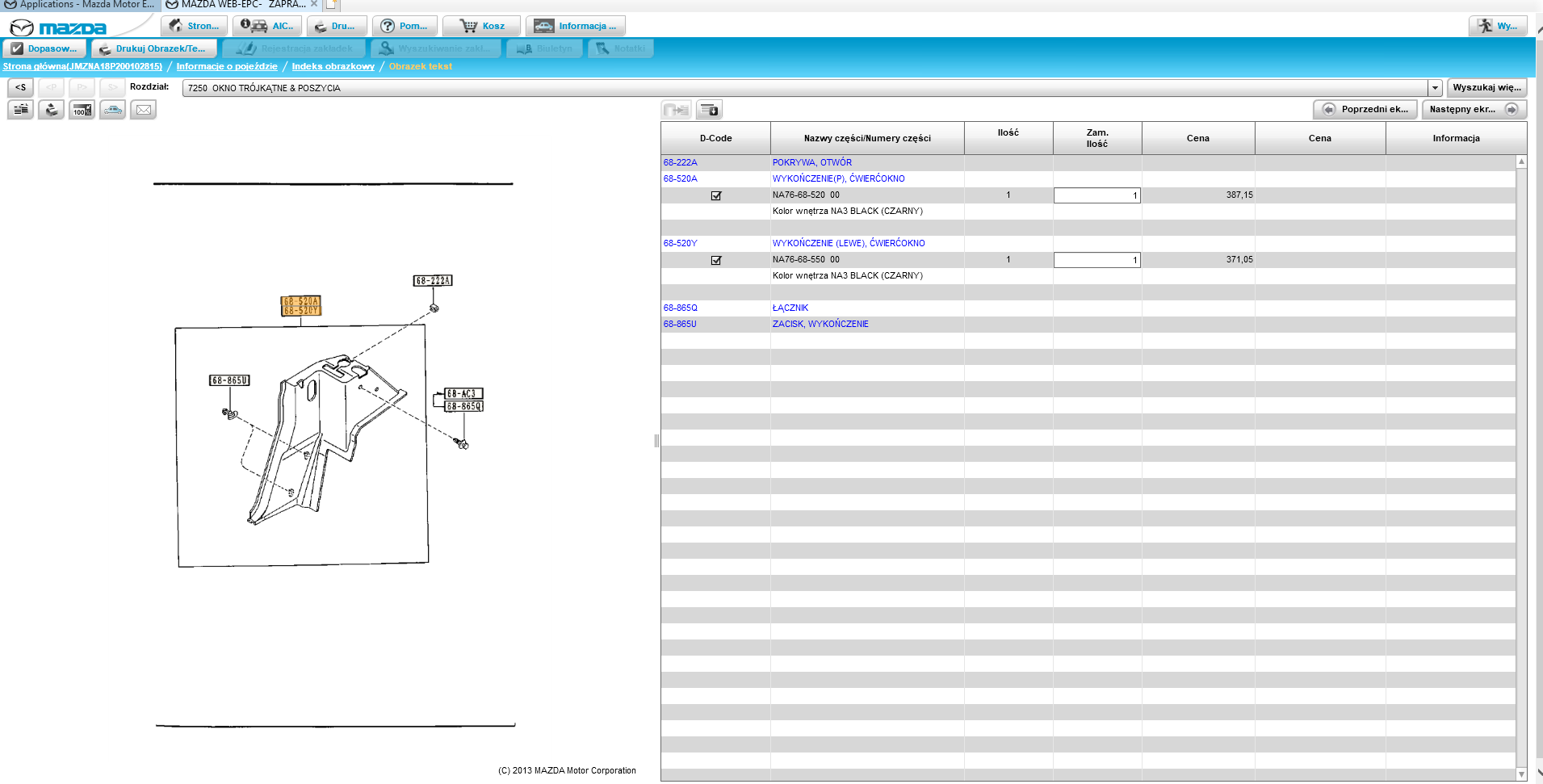Screen dimensions: 1543x784
Task: Click WYKOŃCZENIE (LEWE), ĆWIERĆOKNO part name
Action: [849, 243]
